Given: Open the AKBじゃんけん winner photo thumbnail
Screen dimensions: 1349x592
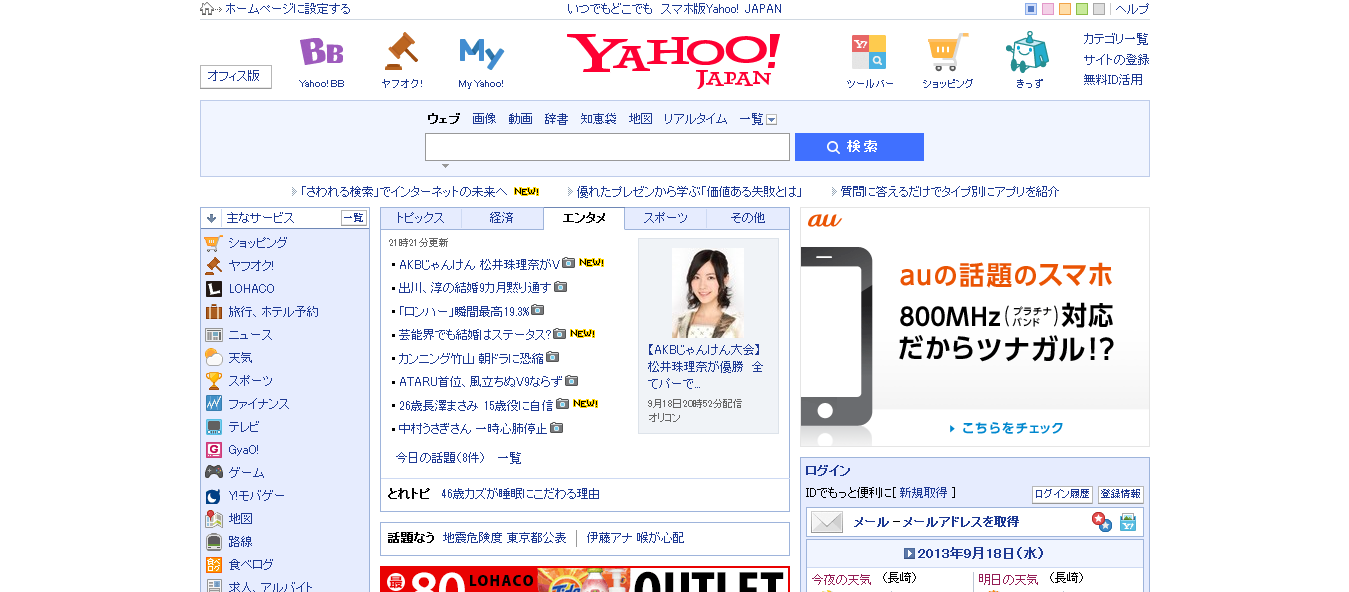Looking at the screenshot, I should pyautogui.click(x=708, y=293).
